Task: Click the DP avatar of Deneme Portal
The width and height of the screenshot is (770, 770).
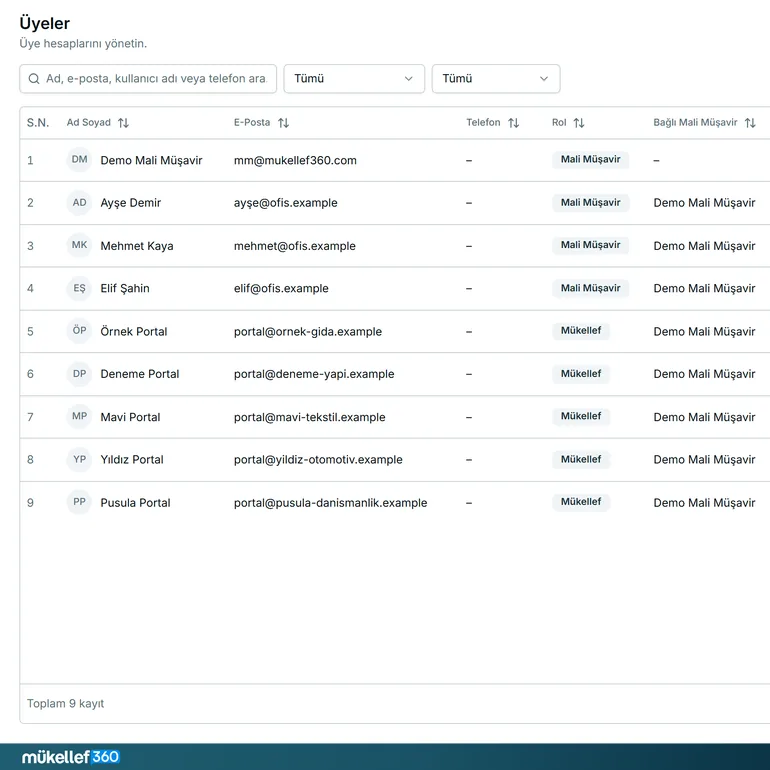Action: point(79,374)
